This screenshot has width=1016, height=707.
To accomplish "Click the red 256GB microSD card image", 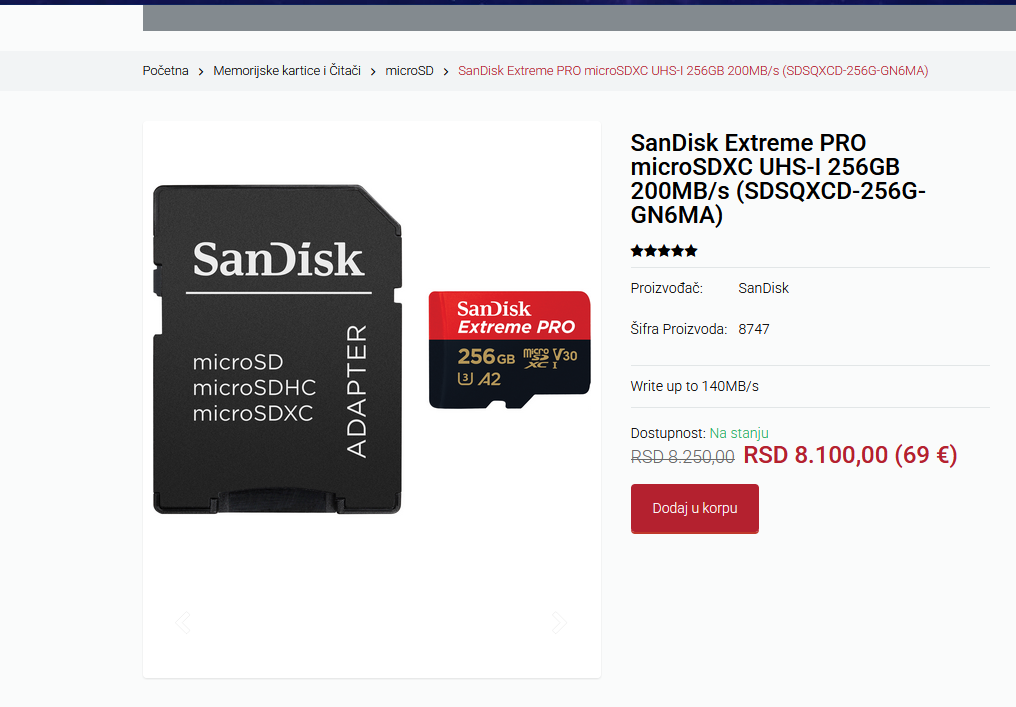I will pyautogui.click(x=509, y=350).
